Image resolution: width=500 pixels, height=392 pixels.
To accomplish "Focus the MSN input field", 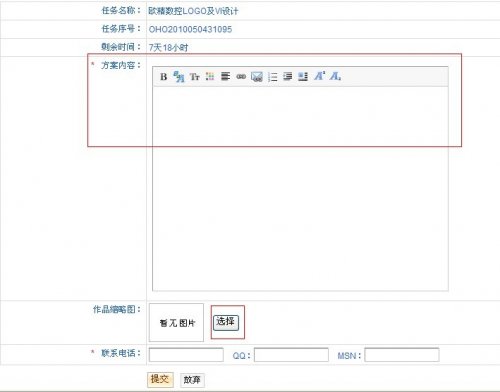I will coord(402,355).
